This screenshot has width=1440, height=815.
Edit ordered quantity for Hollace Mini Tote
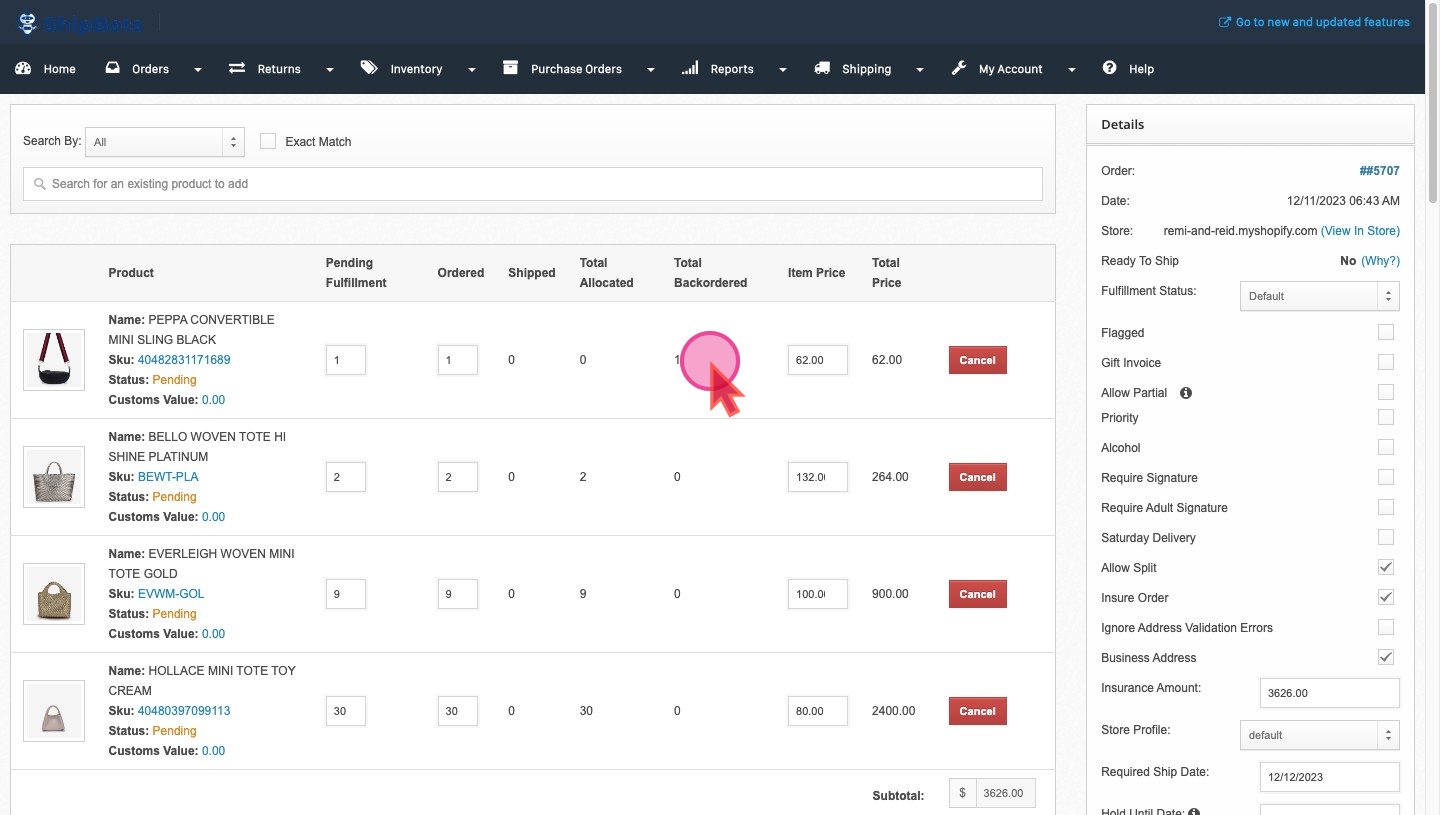pyautogui.click(x=457, y=711)
